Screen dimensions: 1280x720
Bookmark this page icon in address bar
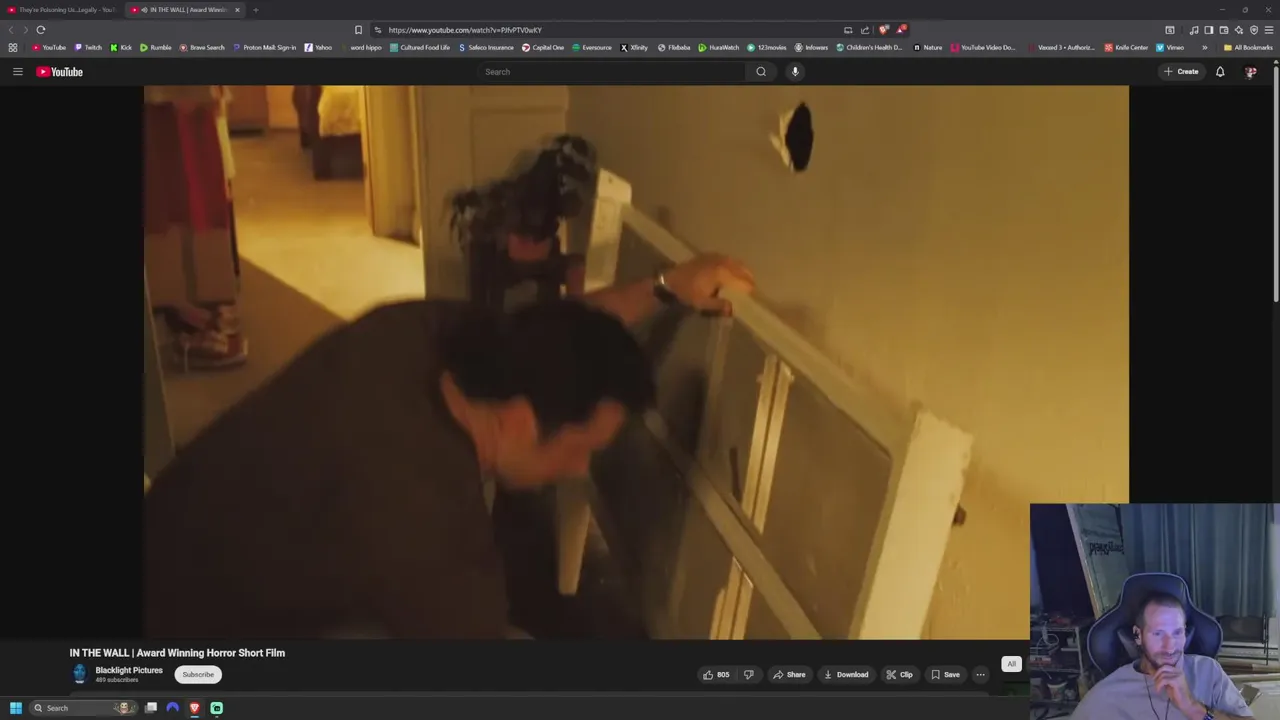click(358, 30)
